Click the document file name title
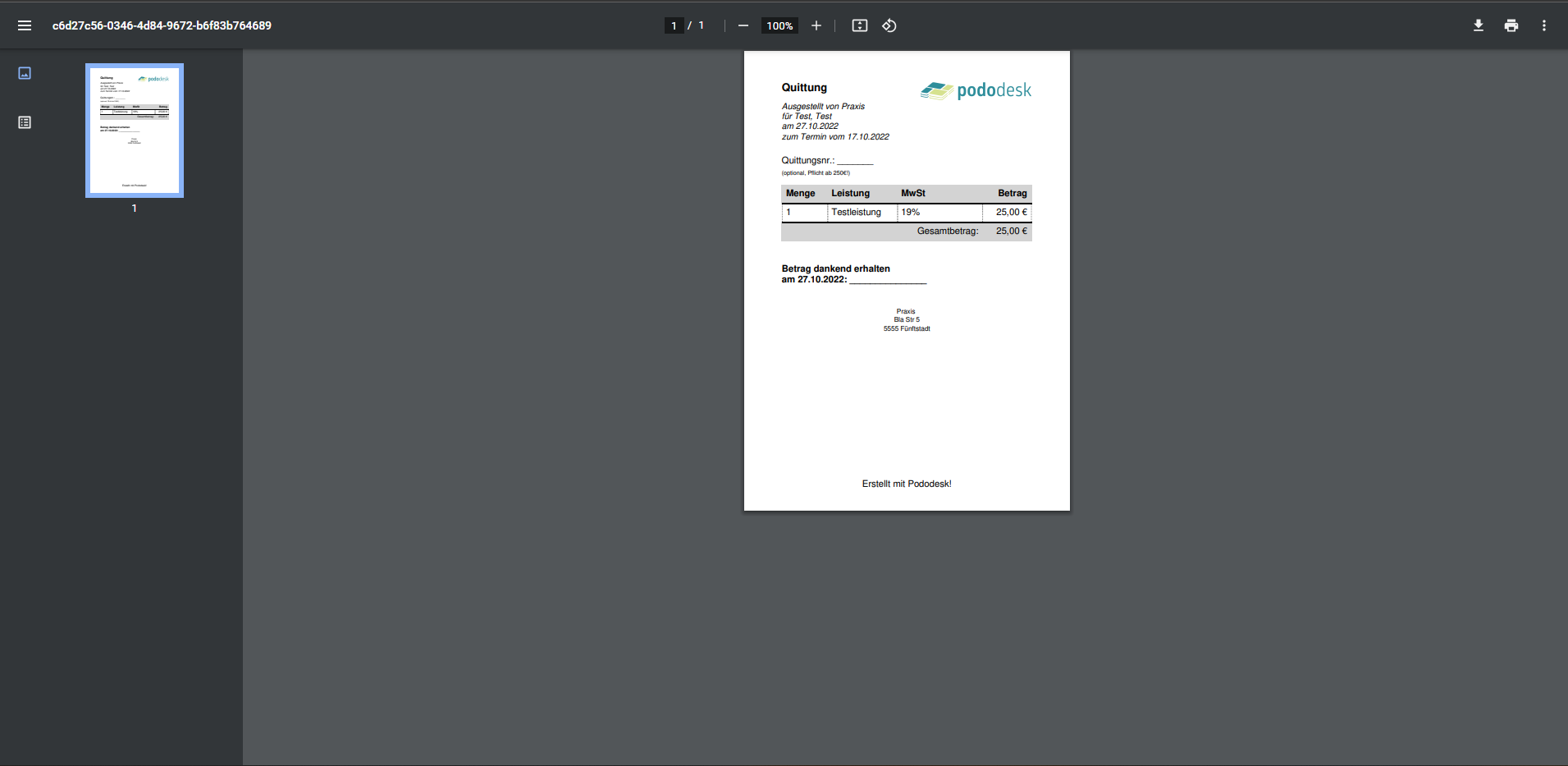 click(162, 25)
